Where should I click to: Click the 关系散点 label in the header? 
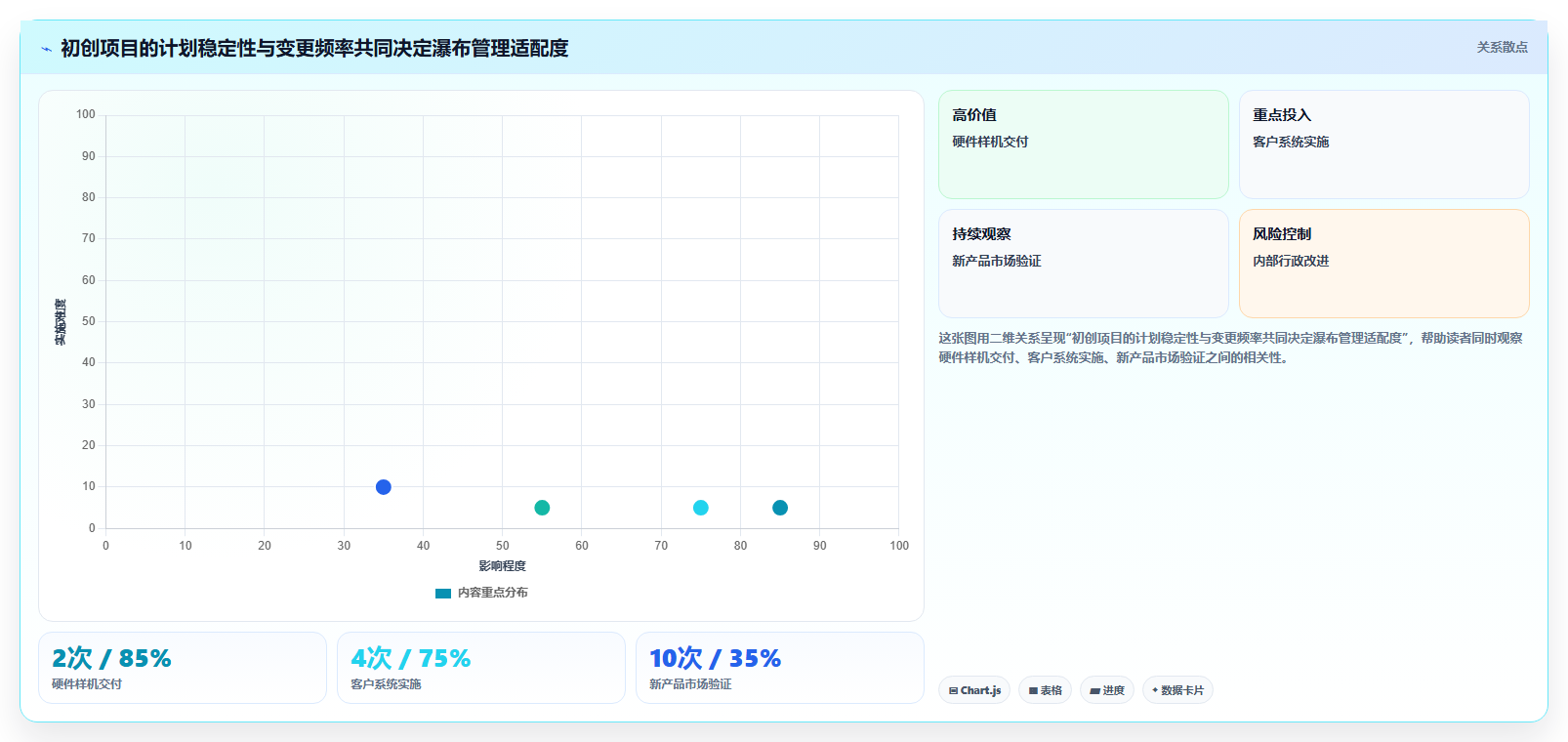tap(1502, 47)
